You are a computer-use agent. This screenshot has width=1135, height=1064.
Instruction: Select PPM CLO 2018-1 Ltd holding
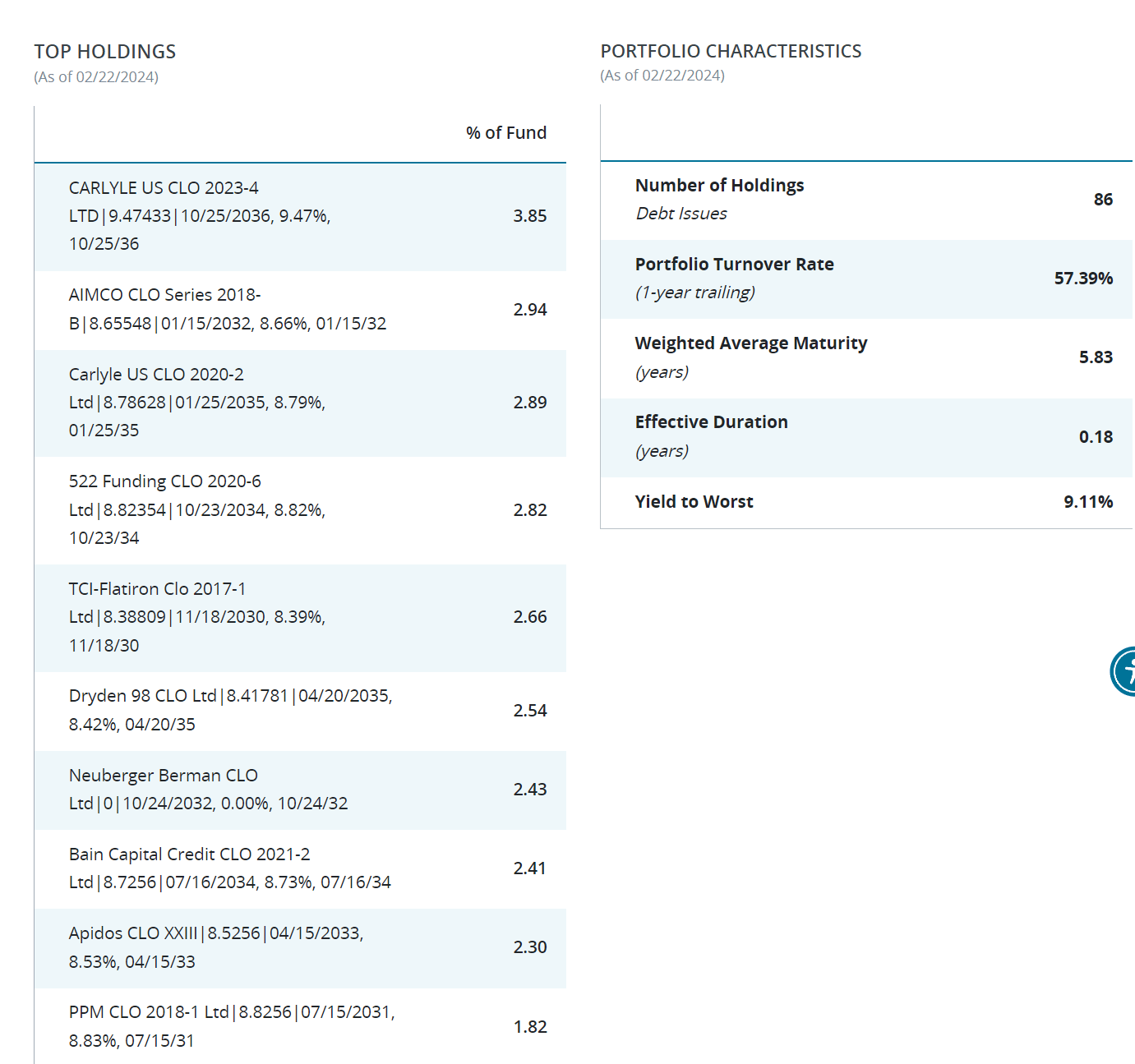tap(300, 1026)
